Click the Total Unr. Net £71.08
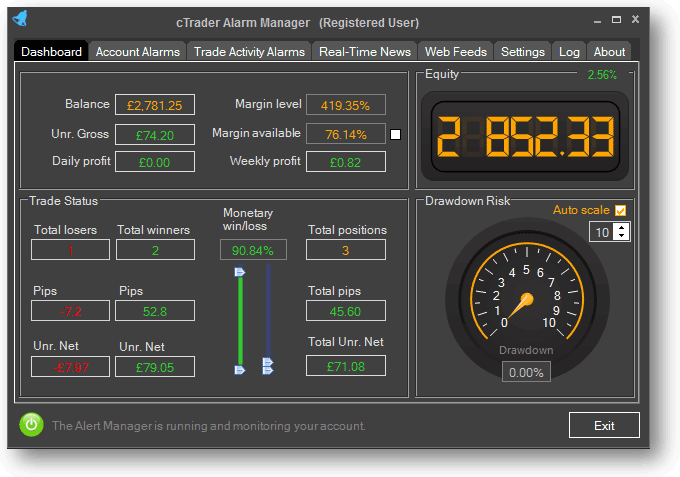 [x=346, y=366]
